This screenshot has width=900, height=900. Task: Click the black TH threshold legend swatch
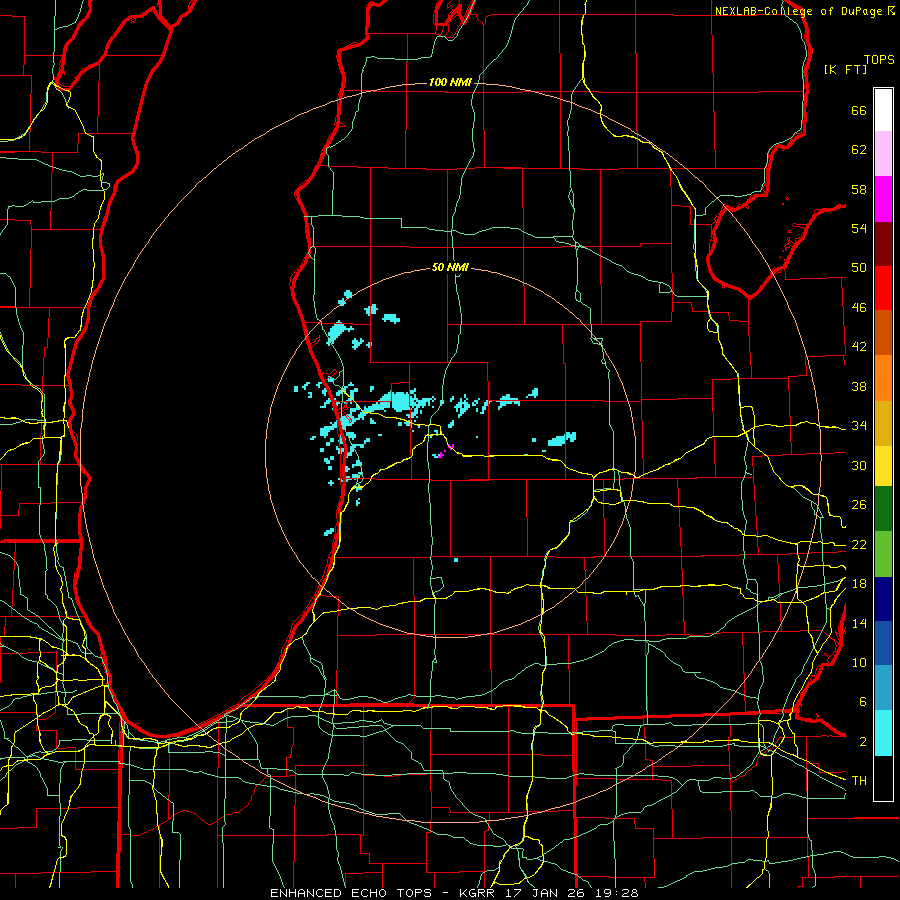click(x=883, y=778)
